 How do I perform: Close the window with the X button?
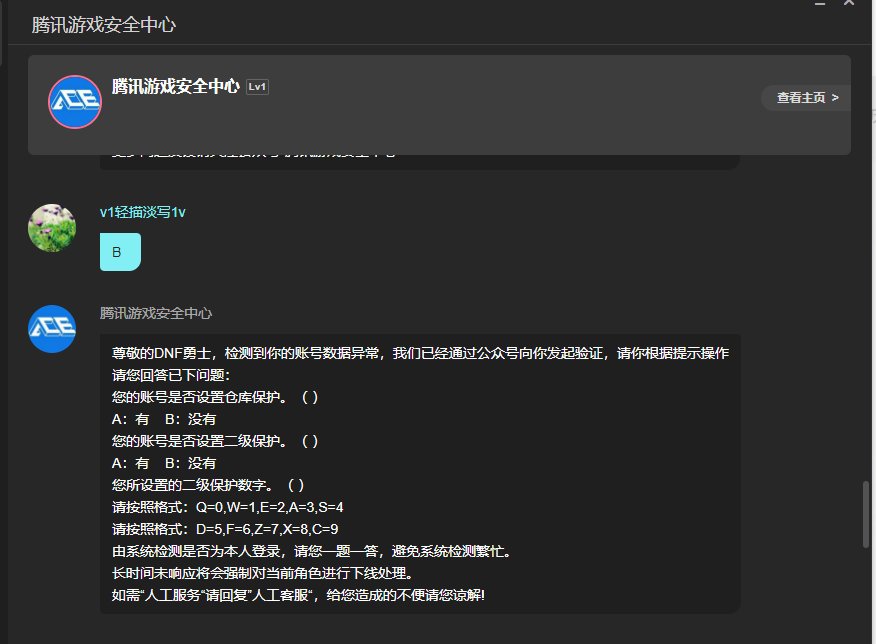point(849,3)
